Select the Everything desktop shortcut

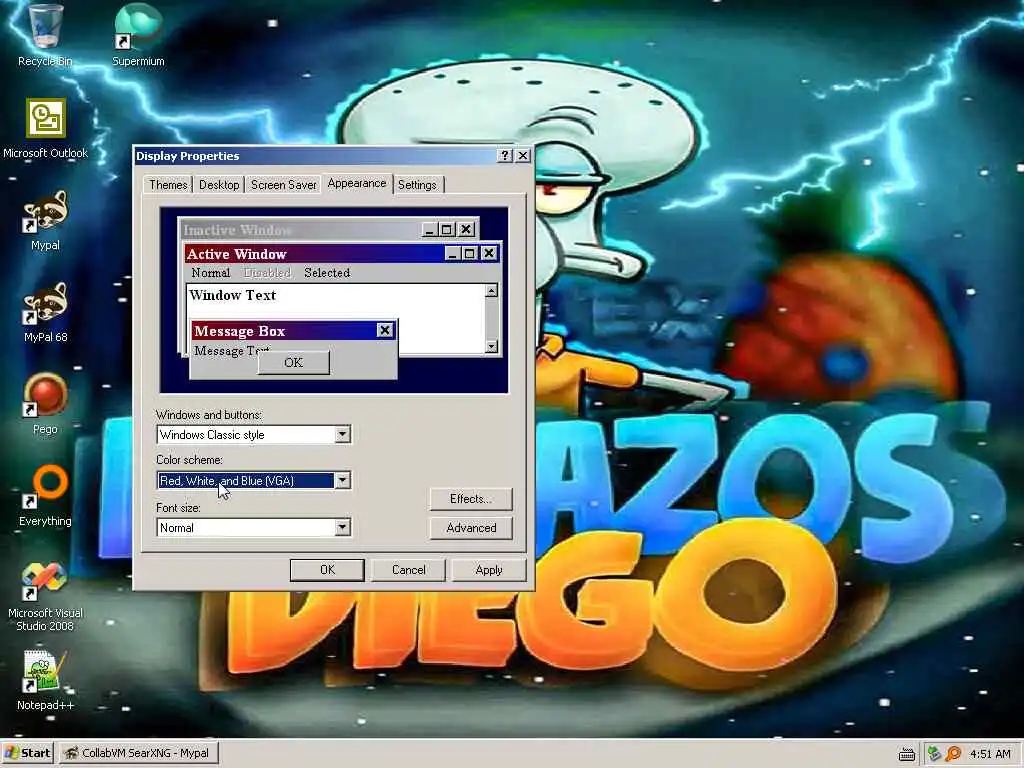pyautogui.click(x=45, y=496)
